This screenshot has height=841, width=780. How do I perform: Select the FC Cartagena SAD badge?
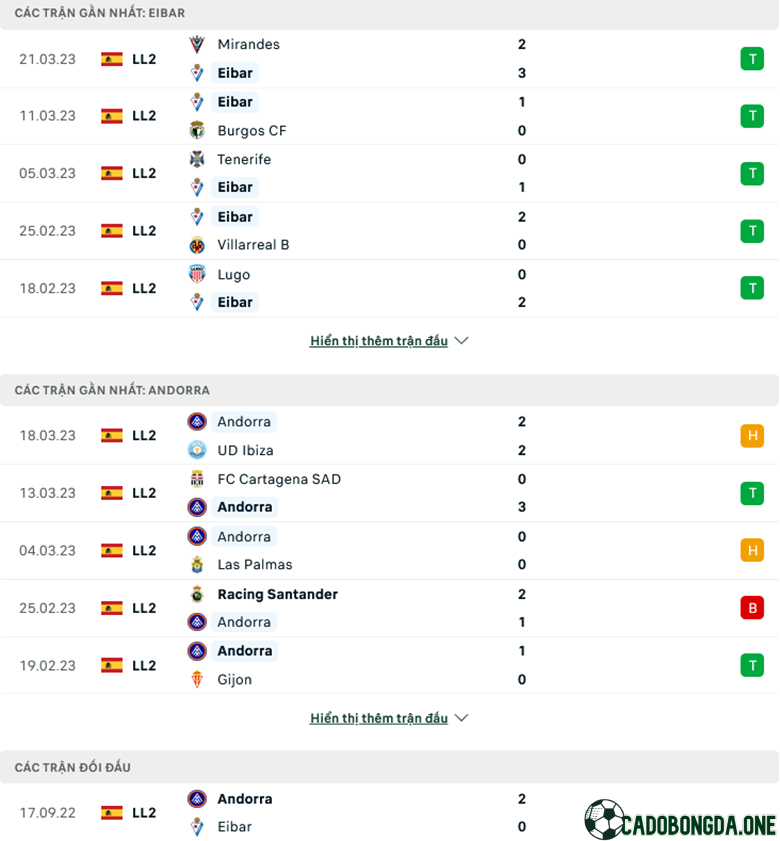[x=197, y=479]
